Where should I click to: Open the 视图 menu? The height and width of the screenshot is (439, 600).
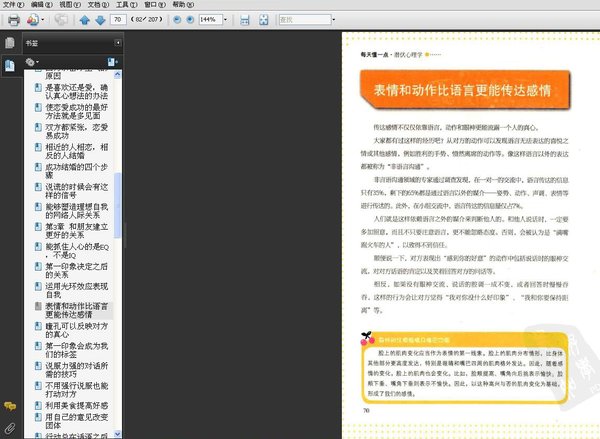[x=70, y=5]
